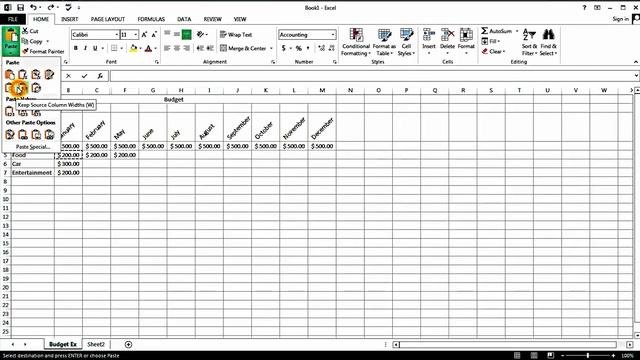Click Percent Style button
The image size is (640, 360).
(x=299, y=48)
